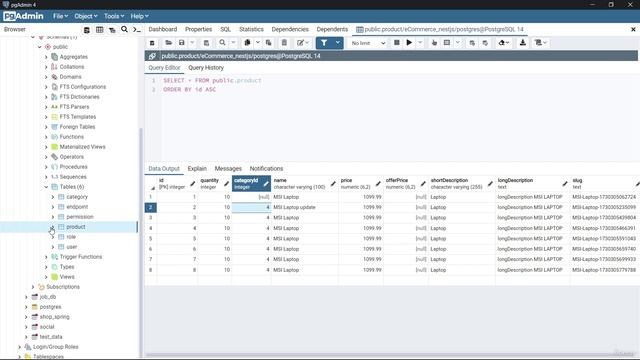Open the Object menu
Image resolution: width=640 pixels, height=360 pixels.
coord(86,16)
